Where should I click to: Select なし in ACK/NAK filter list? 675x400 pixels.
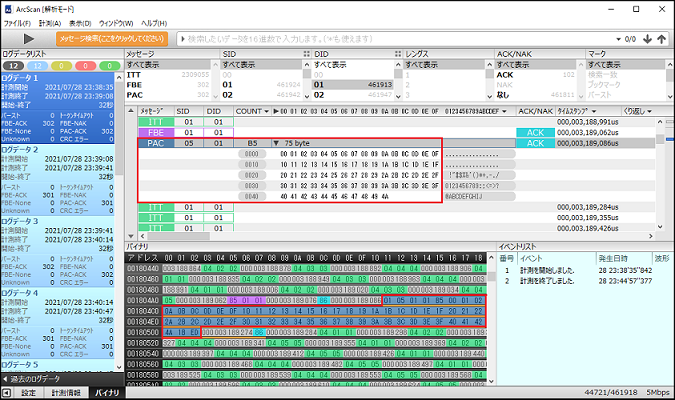pyautogui.click(x=535, y=95)
